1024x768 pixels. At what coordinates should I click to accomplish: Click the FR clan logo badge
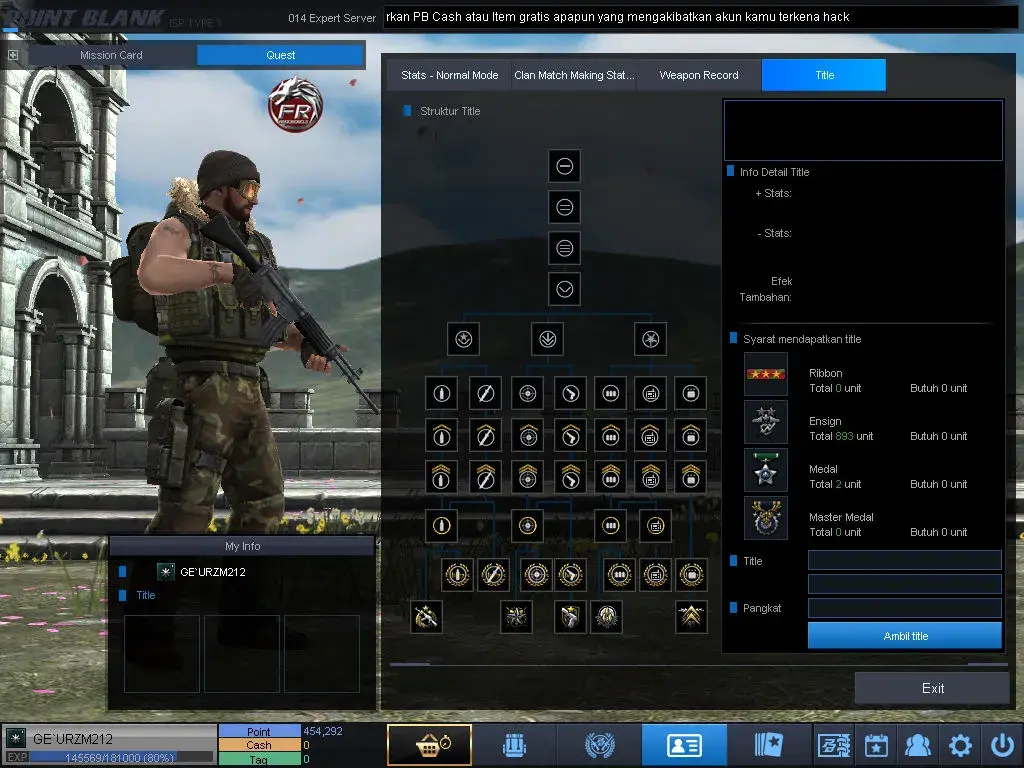tap(295, 104)
